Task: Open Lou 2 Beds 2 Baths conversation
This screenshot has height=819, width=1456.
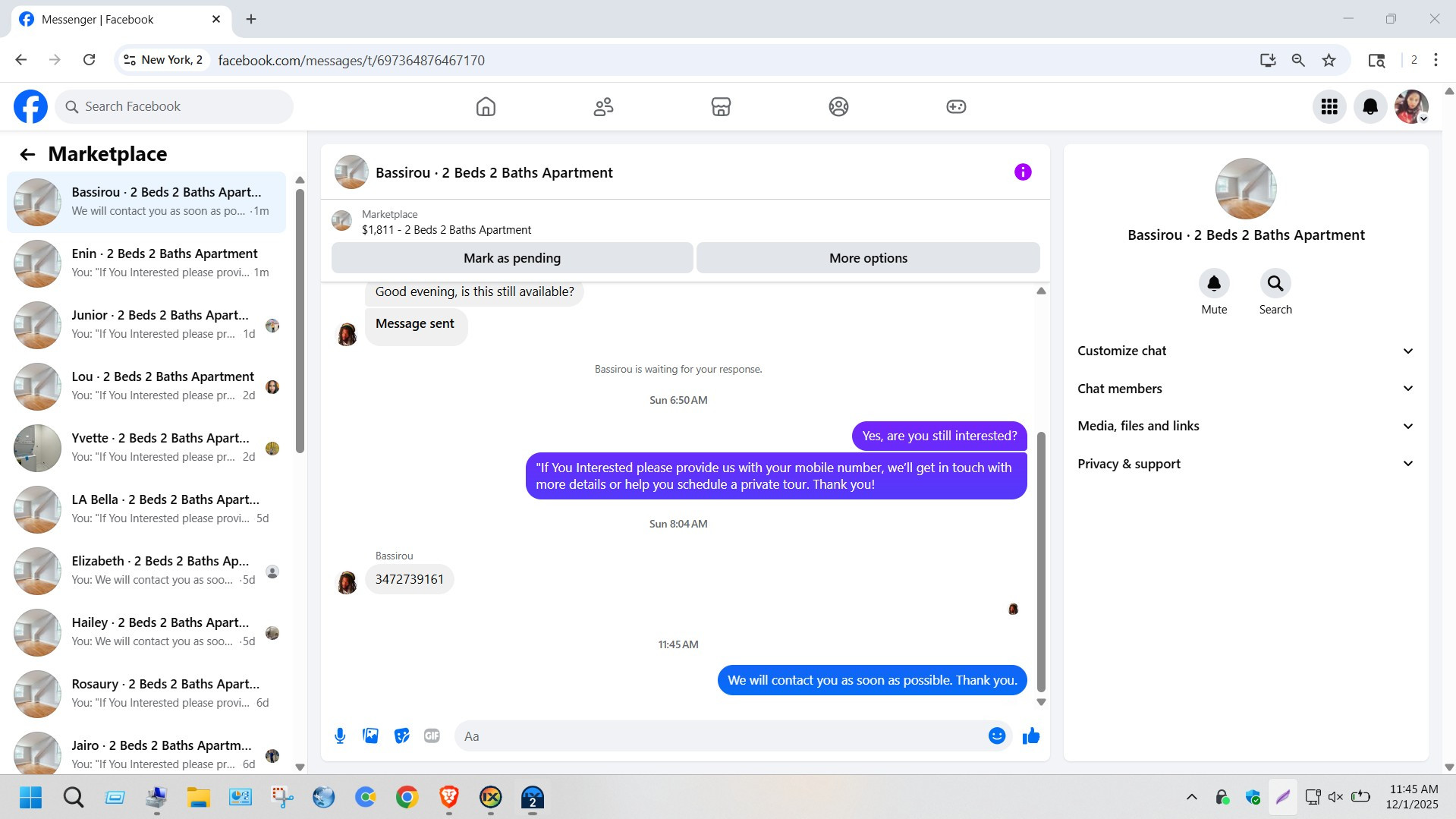Action: pos(146,386)
